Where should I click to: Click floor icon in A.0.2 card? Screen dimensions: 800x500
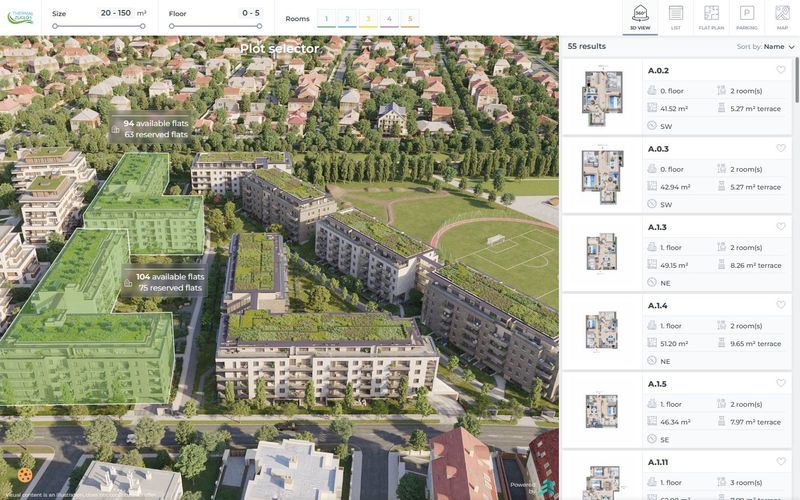click(x=652, y=90)
